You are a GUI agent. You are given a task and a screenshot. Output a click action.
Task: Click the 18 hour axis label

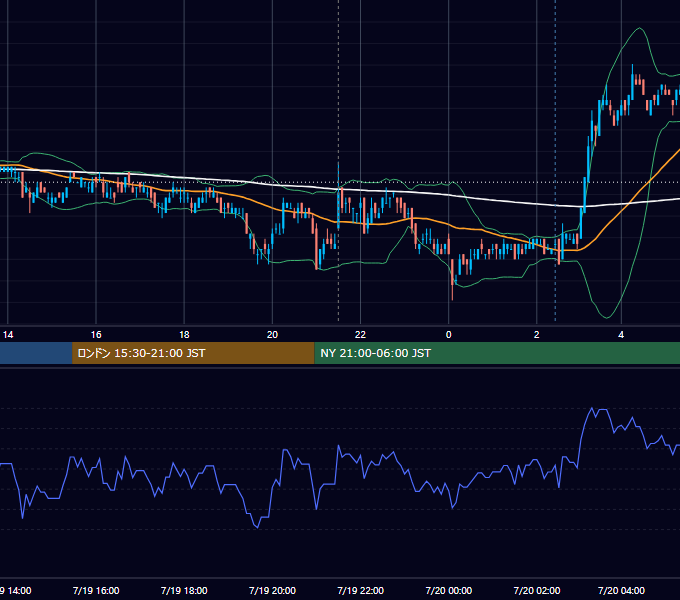pos(184,335)
